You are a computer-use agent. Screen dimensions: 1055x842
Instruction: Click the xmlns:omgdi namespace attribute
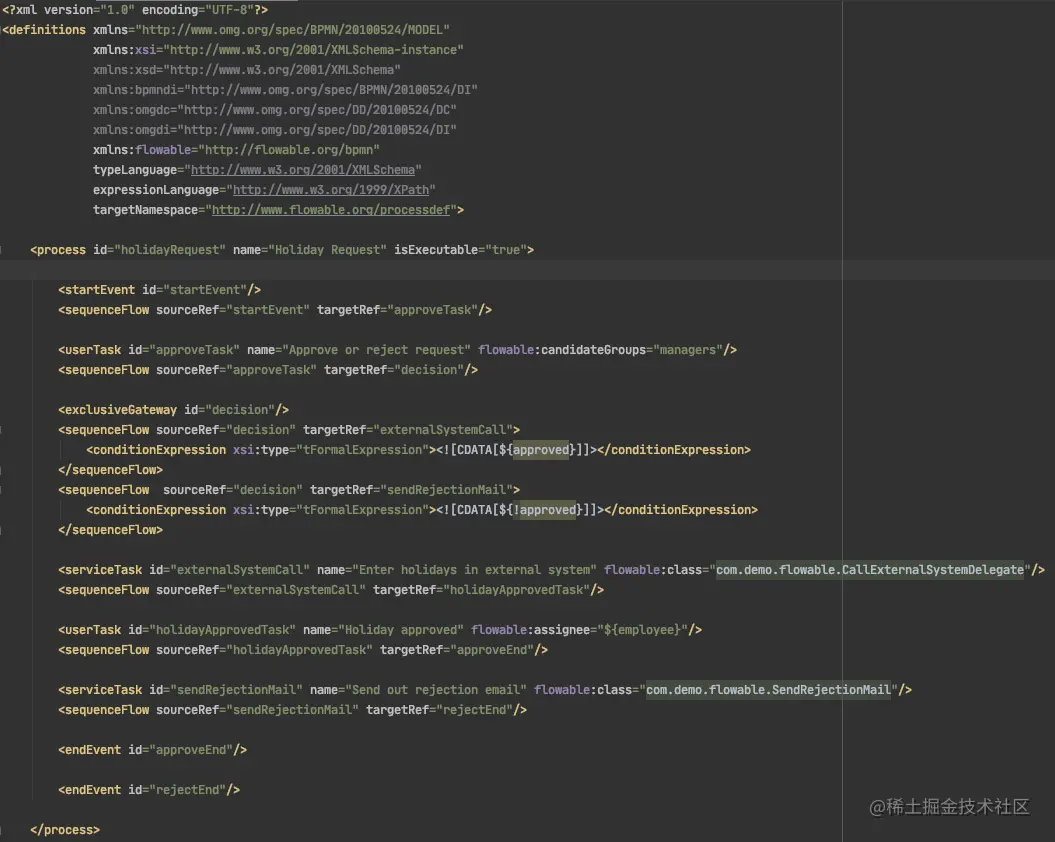[275, 130]
